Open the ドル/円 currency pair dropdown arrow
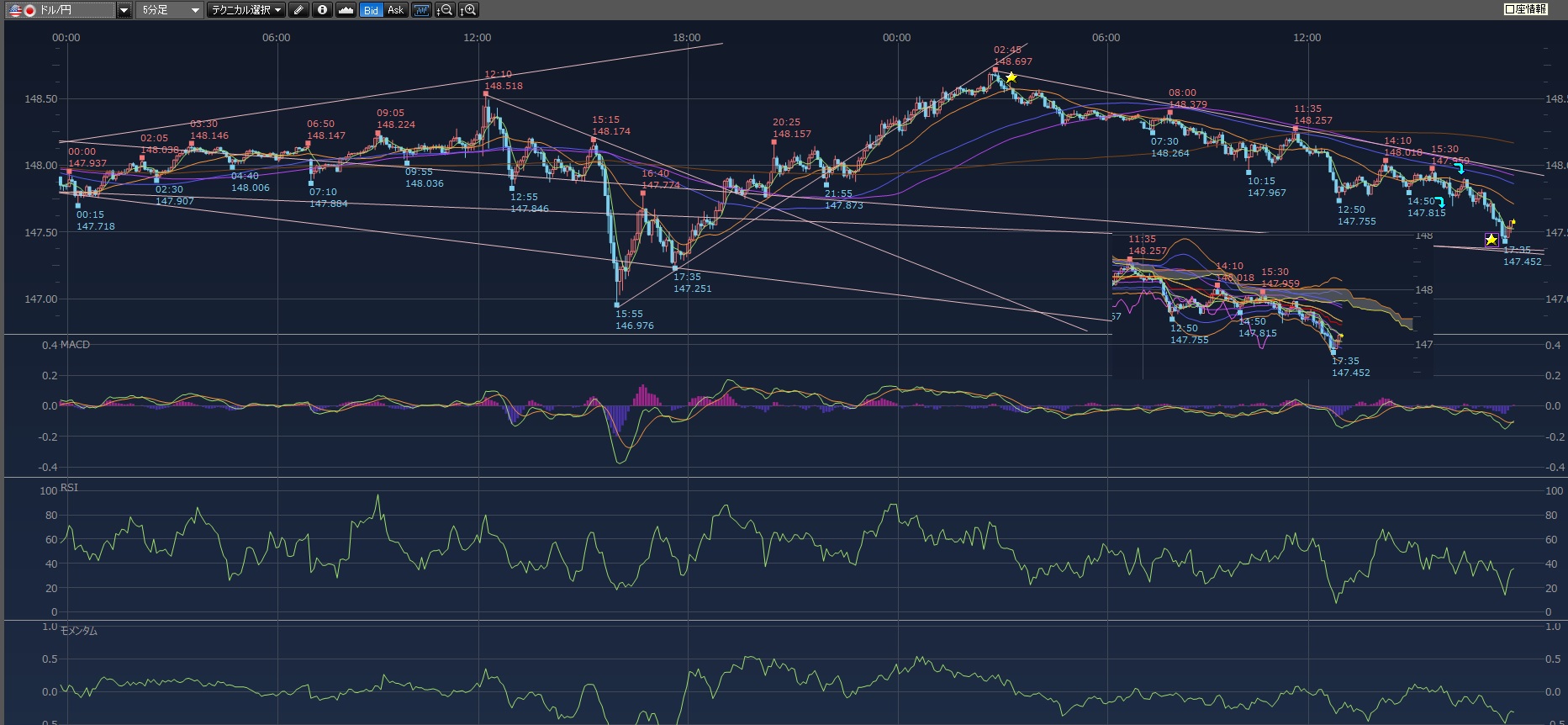This screenshot has height=725, width=1568. coord(124,10)
